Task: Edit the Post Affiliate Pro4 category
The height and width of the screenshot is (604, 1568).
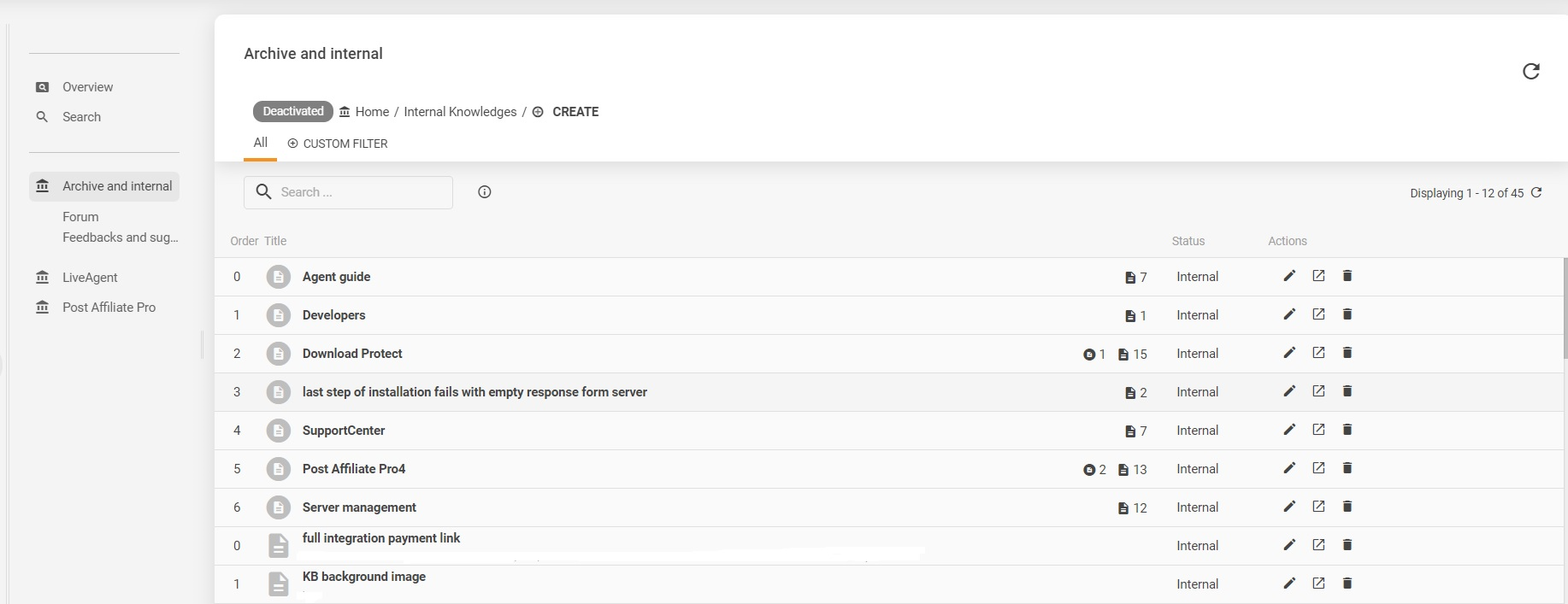Action: 1289,468
